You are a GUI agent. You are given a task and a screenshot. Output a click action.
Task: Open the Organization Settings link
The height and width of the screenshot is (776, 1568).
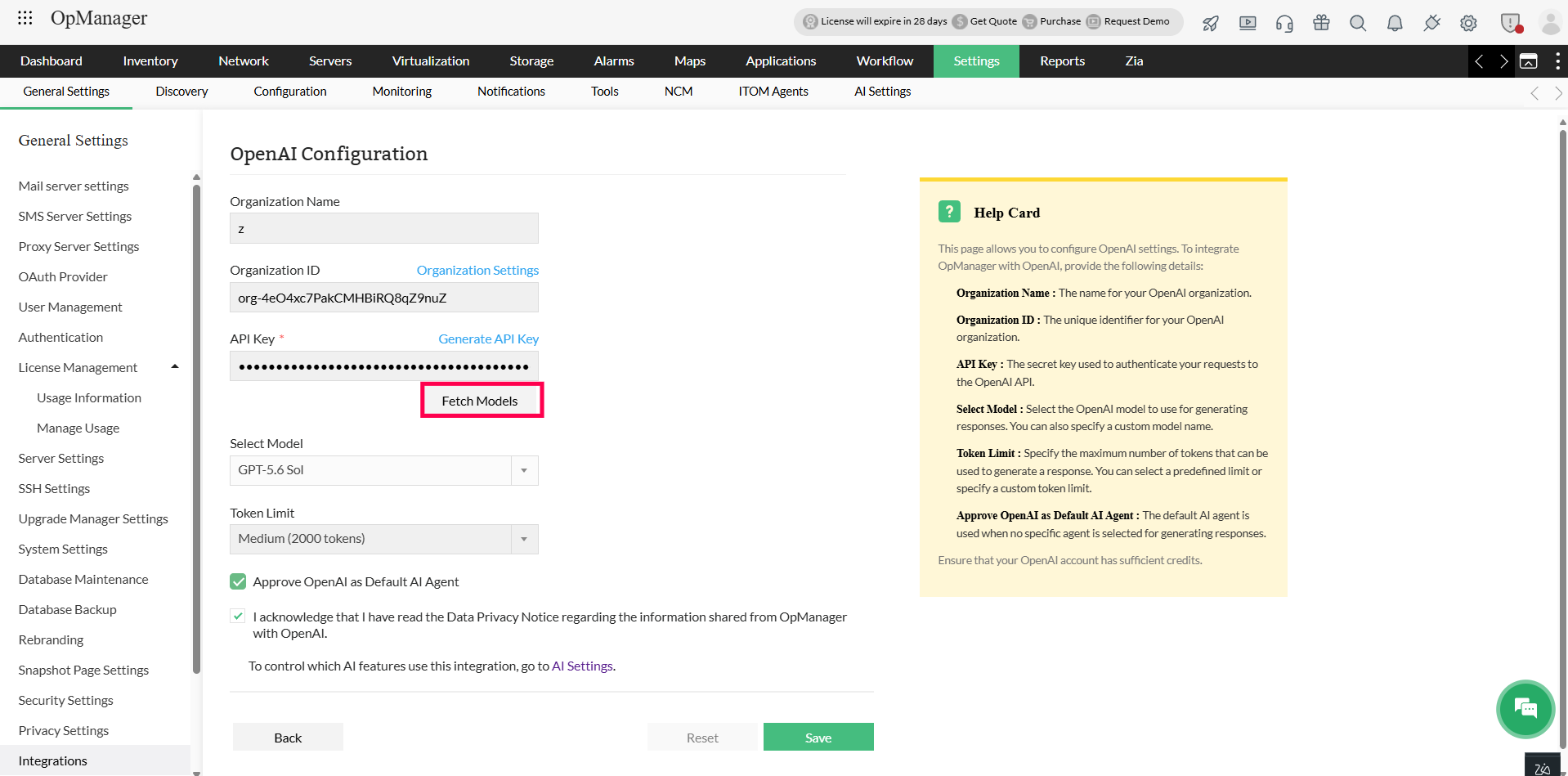pyautogui.click(x=477, y=270)
